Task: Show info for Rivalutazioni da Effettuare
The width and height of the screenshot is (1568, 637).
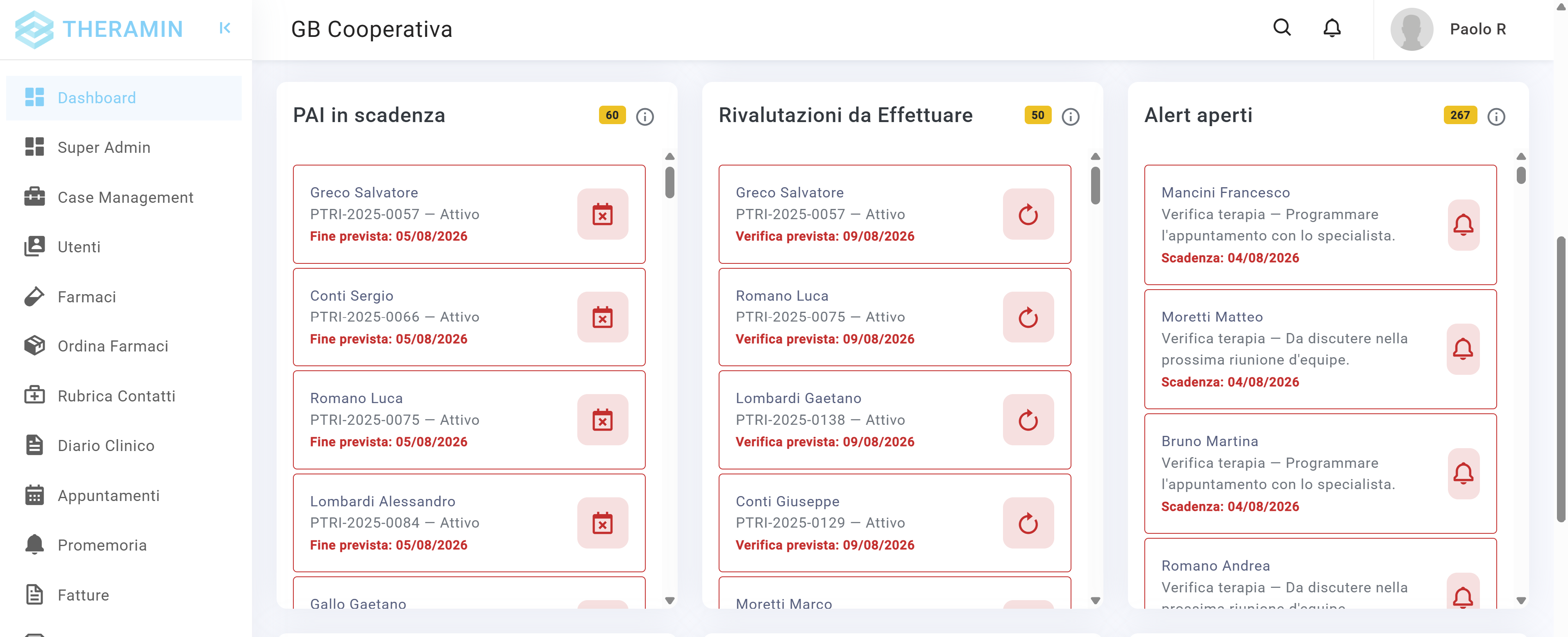Action: coord(1070,116)
